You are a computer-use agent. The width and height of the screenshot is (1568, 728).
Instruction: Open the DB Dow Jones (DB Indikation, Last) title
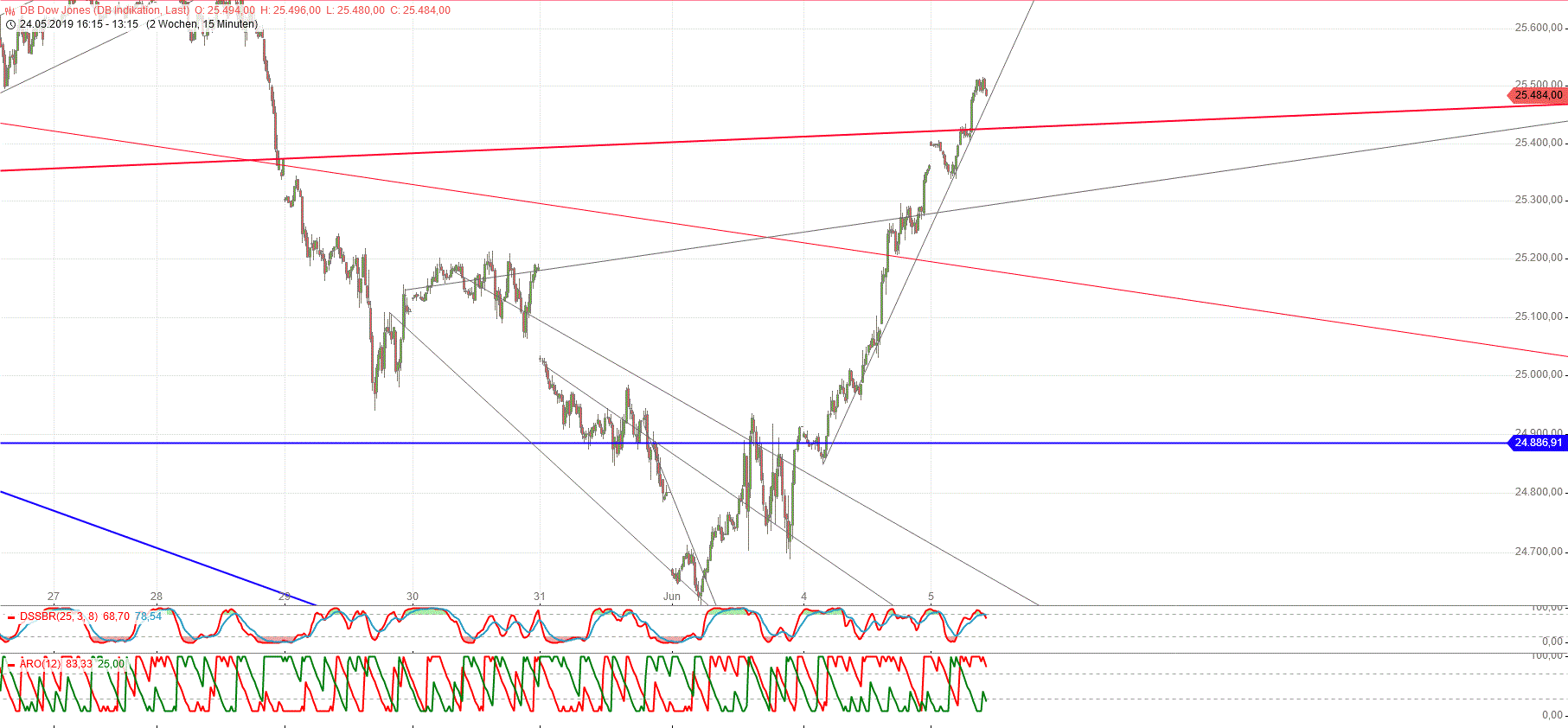tap(105, 10)
